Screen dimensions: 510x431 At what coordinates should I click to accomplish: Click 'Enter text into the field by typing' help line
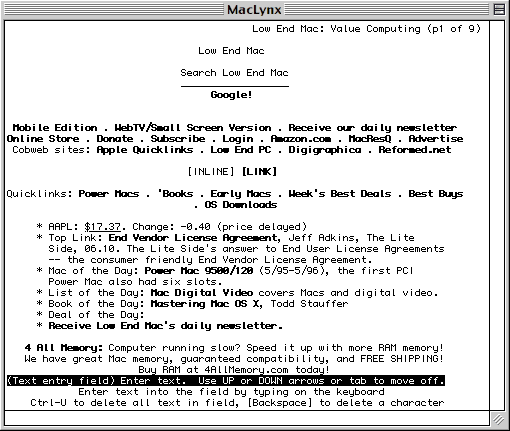click(232, 392)
